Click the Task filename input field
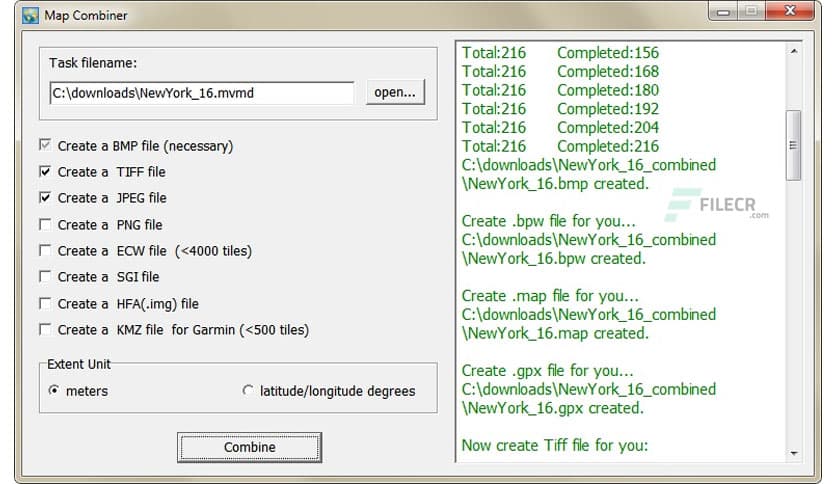This screenshot has width=836, height=484. [x=202, y=93]
